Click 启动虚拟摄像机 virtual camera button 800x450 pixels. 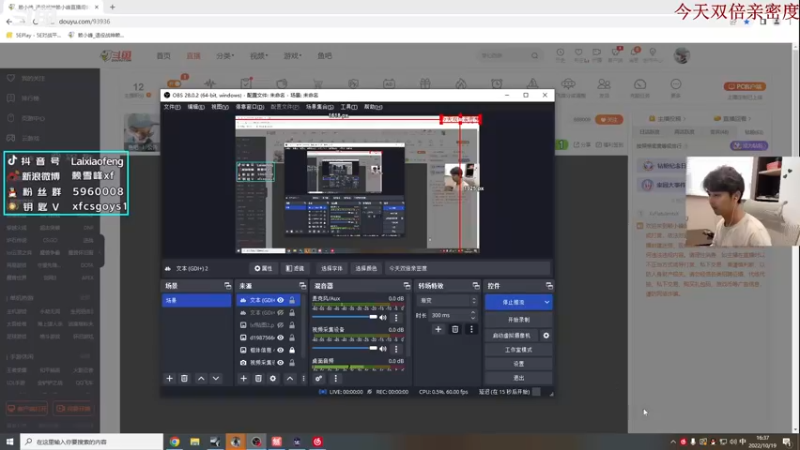(x=512, y=336)
